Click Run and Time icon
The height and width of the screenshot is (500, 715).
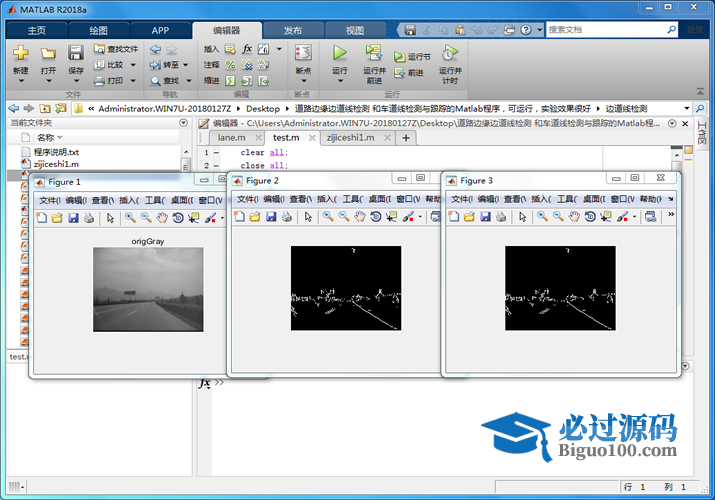point(450,53)
